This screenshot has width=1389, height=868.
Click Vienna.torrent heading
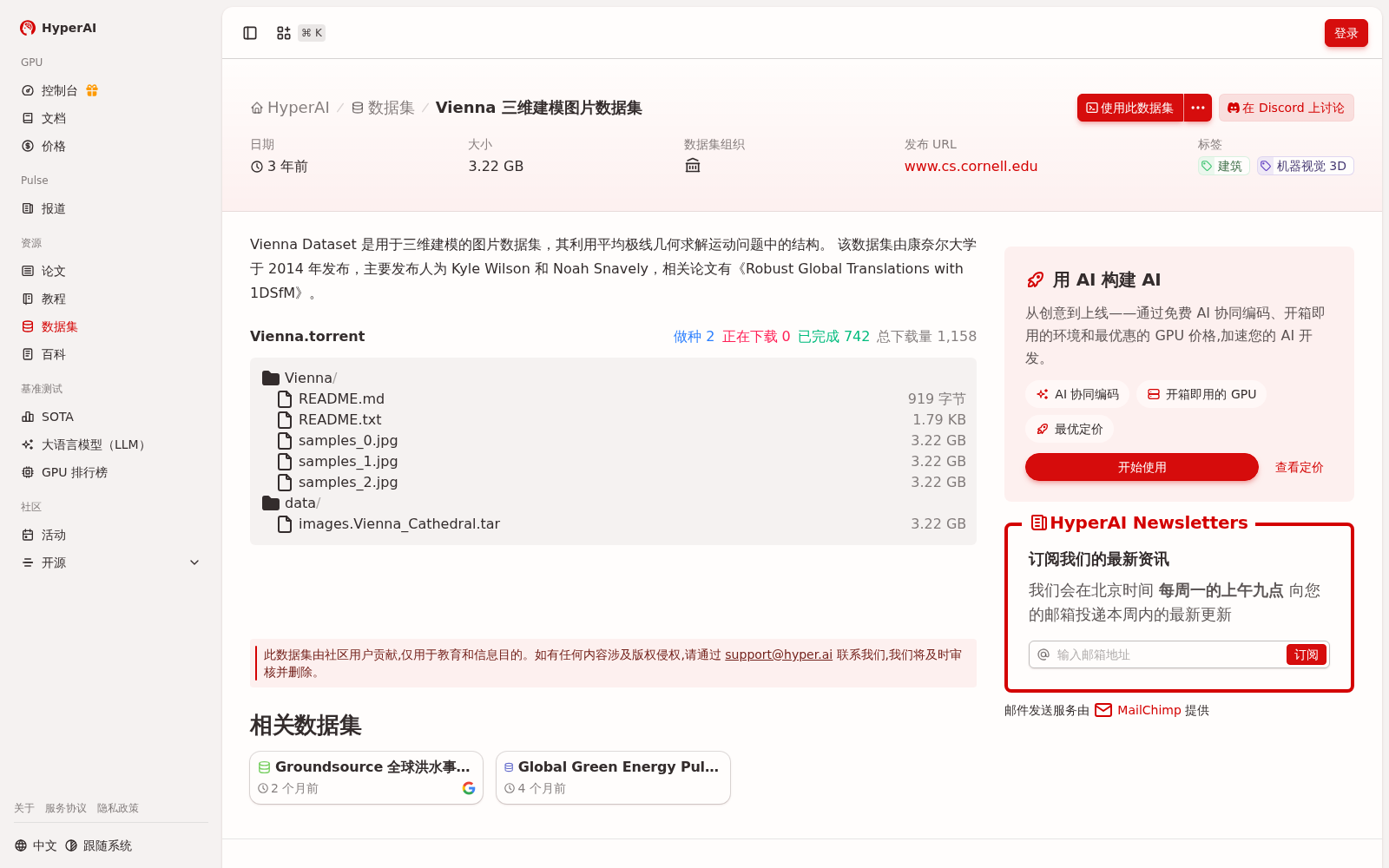pos(307,336)
